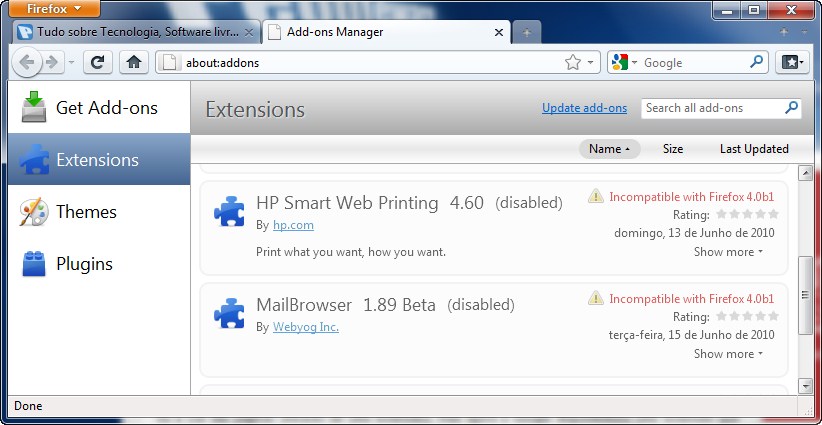The width and height of the screenshot is (822, 425).
Task: Open the URL bar history dropdown arrow
Action: coord(591,63)
